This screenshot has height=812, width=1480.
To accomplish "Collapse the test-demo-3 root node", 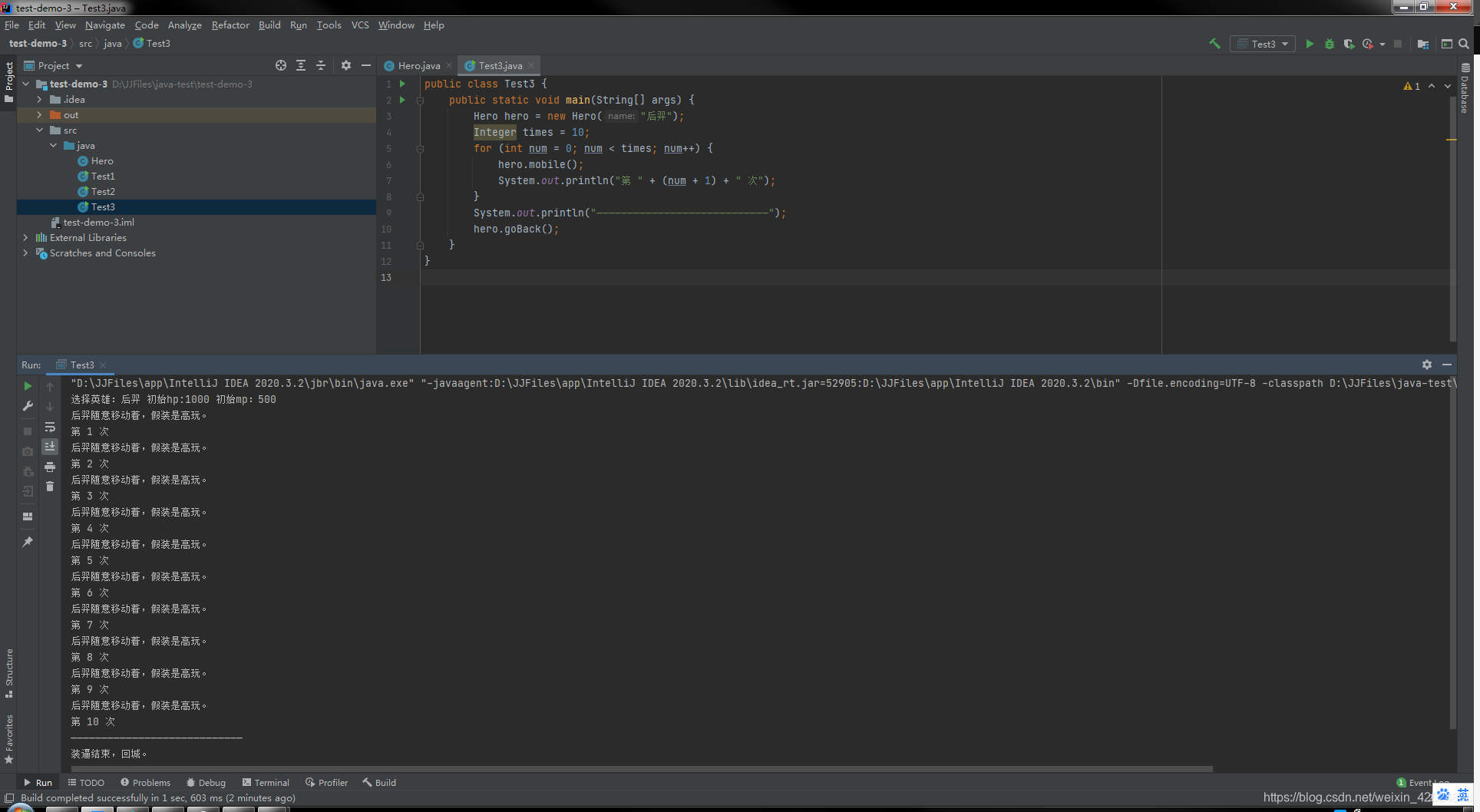I will coord(26,84).
